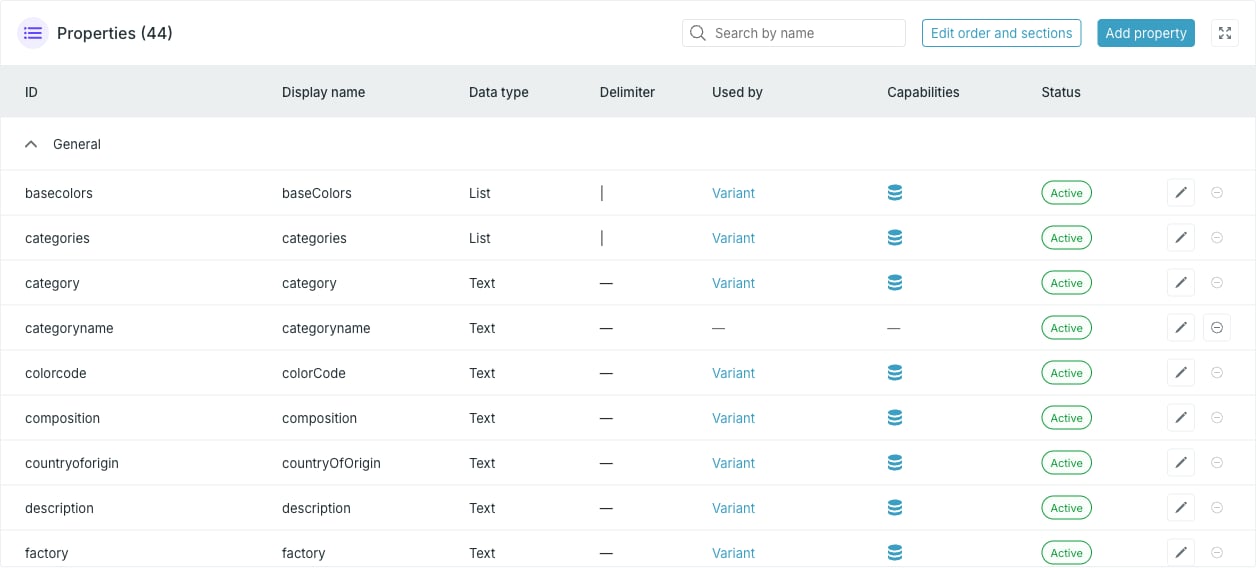The width and height of the screenshot is (1256, 568).
Task: Select the categoryname ID cell
Action: 69,328
